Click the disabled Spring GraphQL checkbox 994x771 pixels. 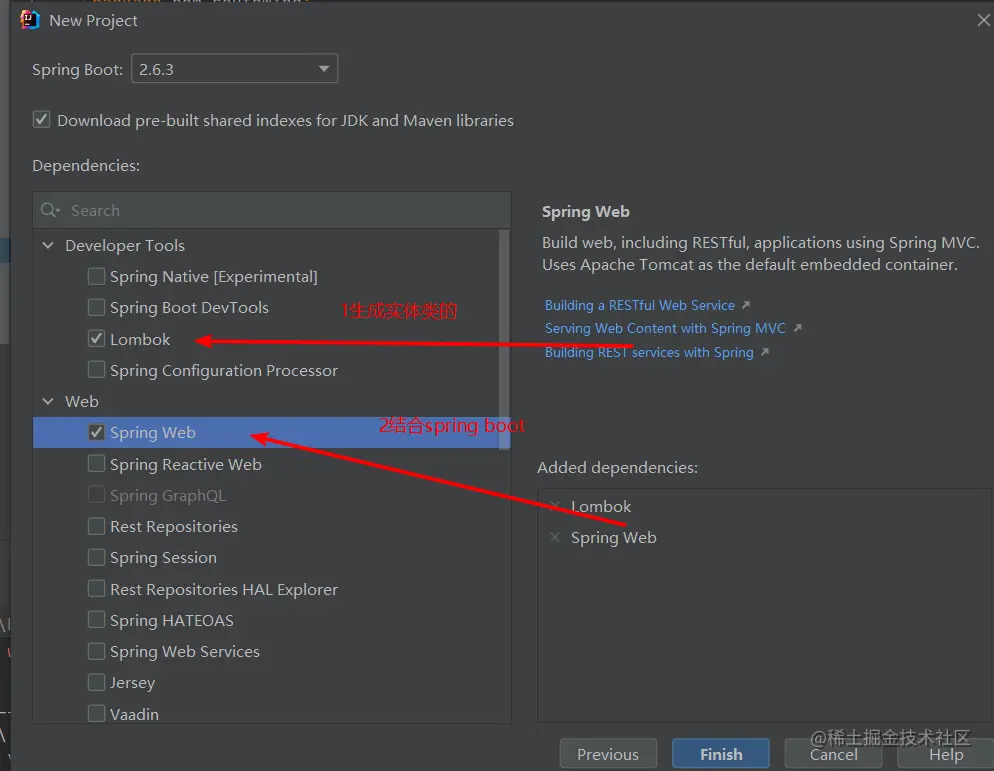96,495
